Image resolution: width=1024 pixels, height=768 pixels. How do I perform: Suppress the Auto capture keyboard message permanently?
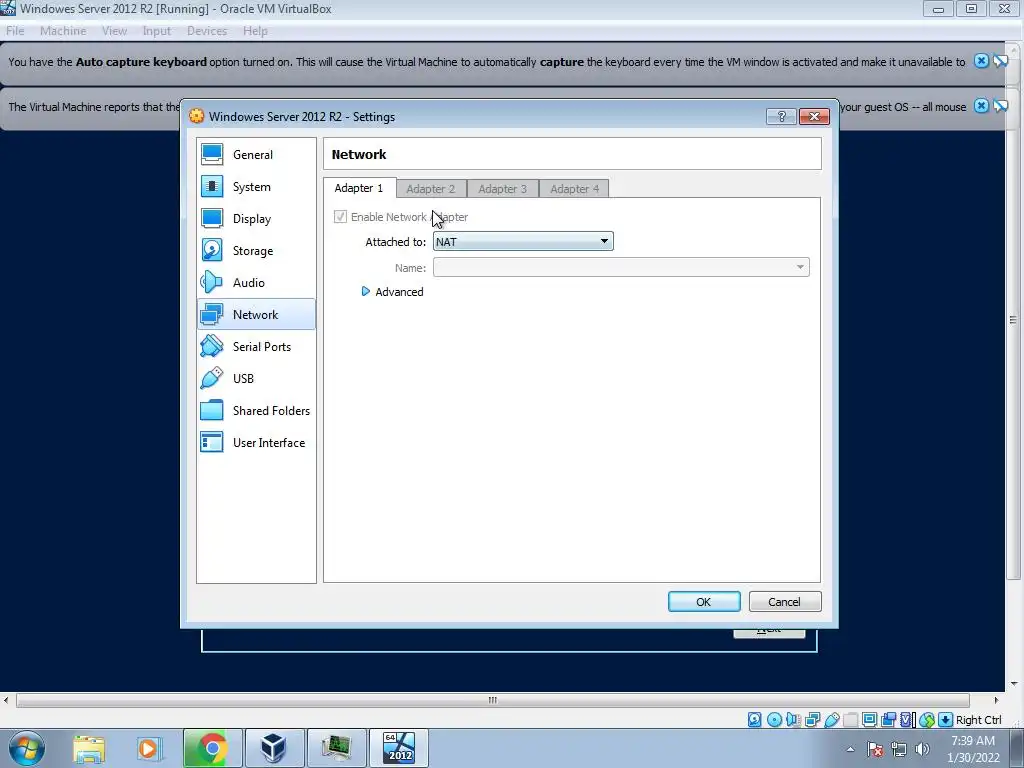point(1000,61)
